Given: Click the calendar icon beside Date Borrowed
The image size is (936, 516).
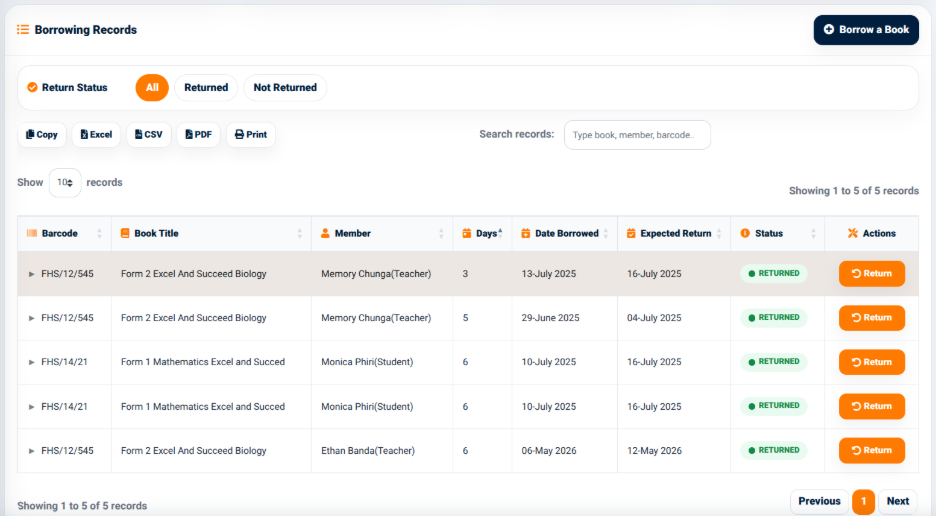Looking at the screenshot, I should point(525,234).
